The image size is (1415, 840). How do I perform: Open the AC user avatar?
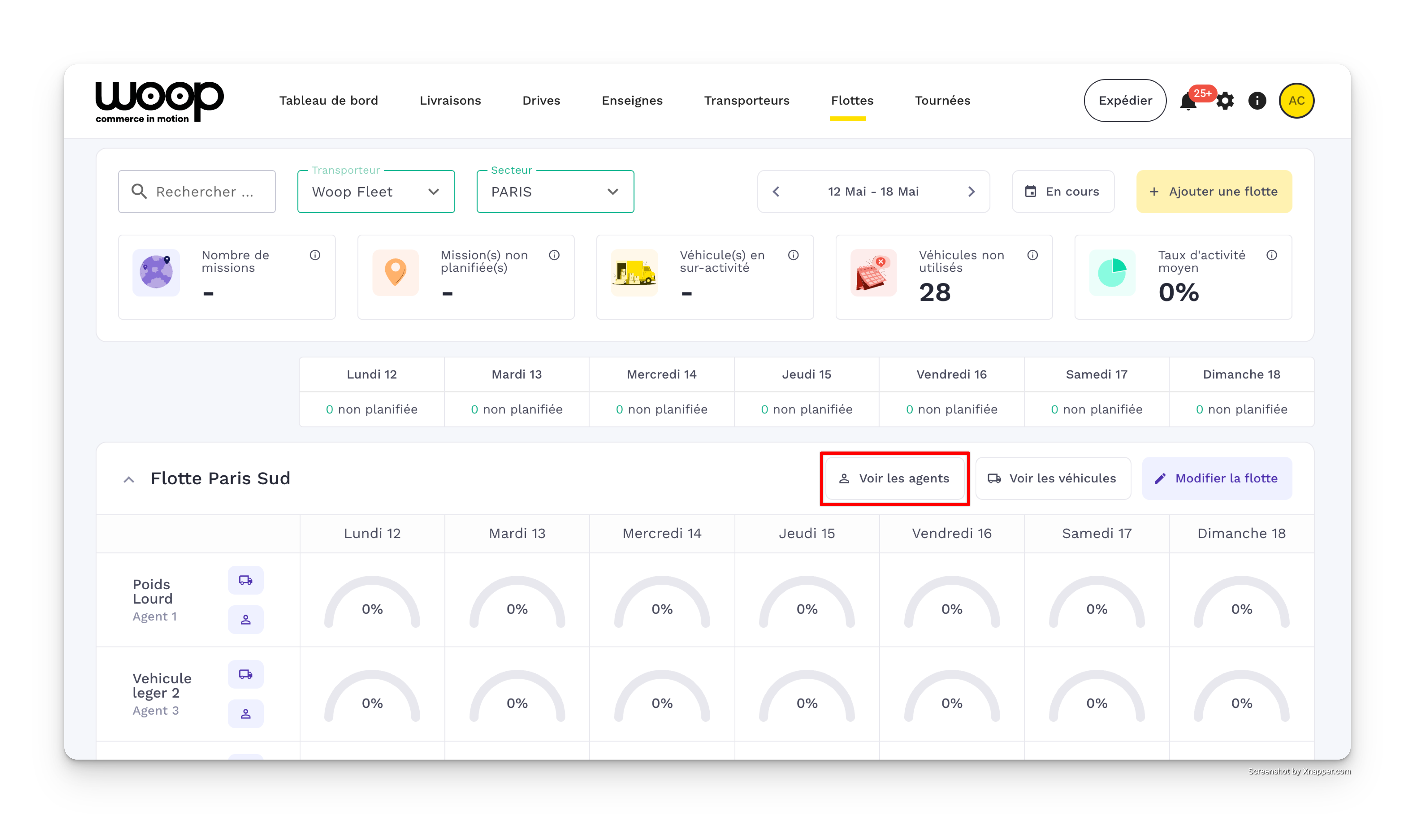click(x=1296, y=101)
